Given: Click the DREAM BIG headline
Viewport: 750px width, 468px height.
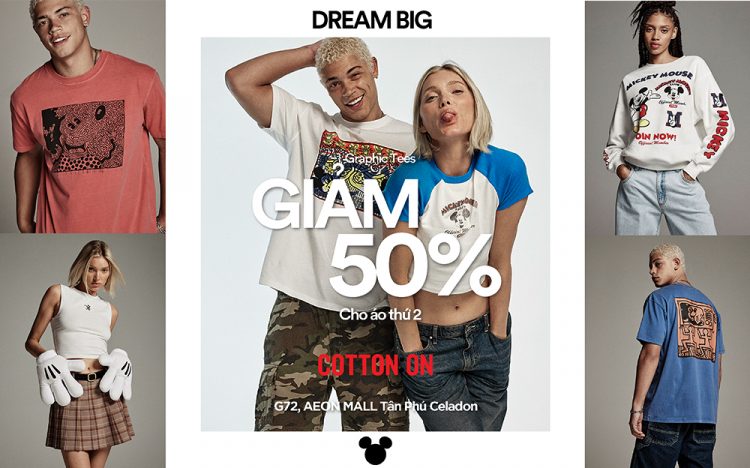Looking at the screenshot, I should point(372,20).
